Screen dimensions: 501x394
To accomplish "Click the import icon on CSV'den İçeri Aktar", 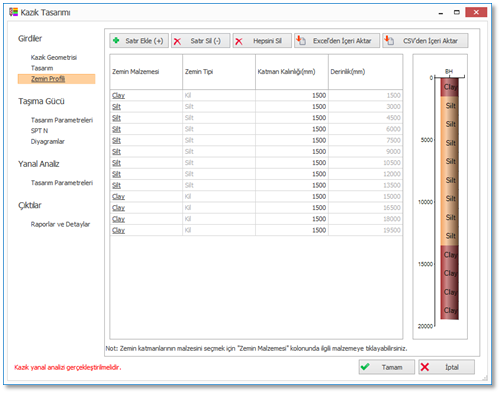I will [389, 40].
